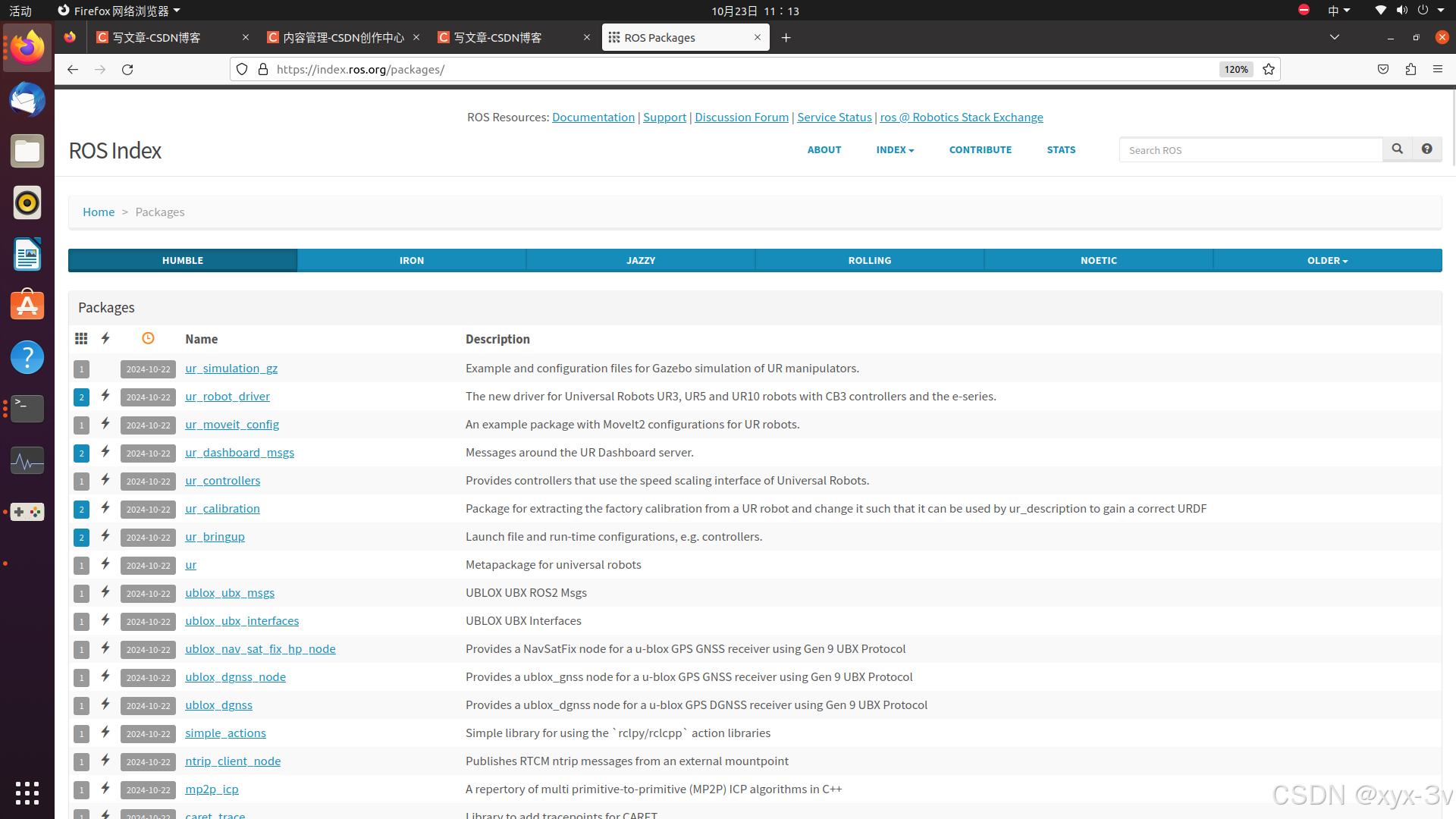The image size is (1456, 819).
Task: Click the search help question-mark icon
Action: click(x=1426, y=149)
